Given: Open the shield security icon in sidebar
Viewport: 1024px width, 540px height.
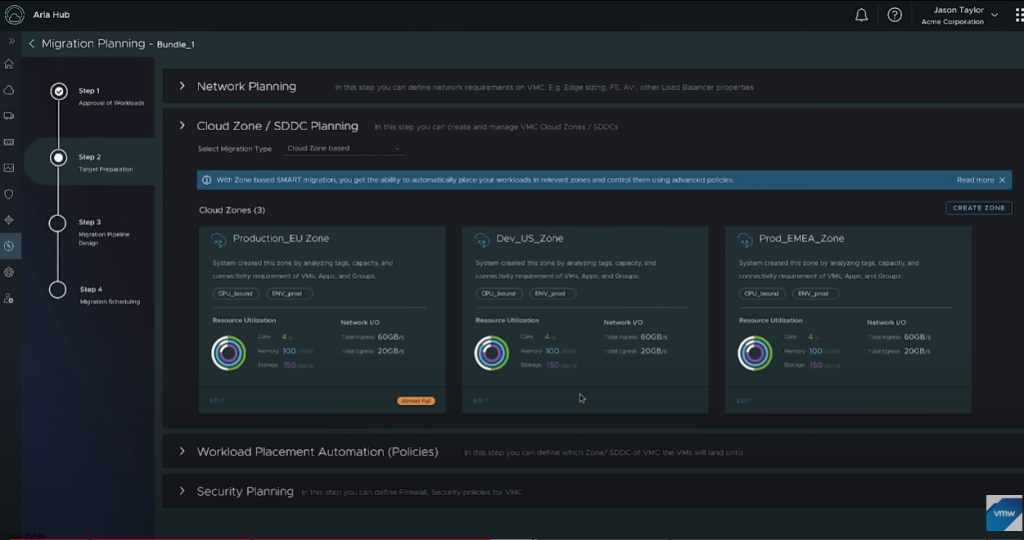Looking at the screenshot, I should pos(9,194).
